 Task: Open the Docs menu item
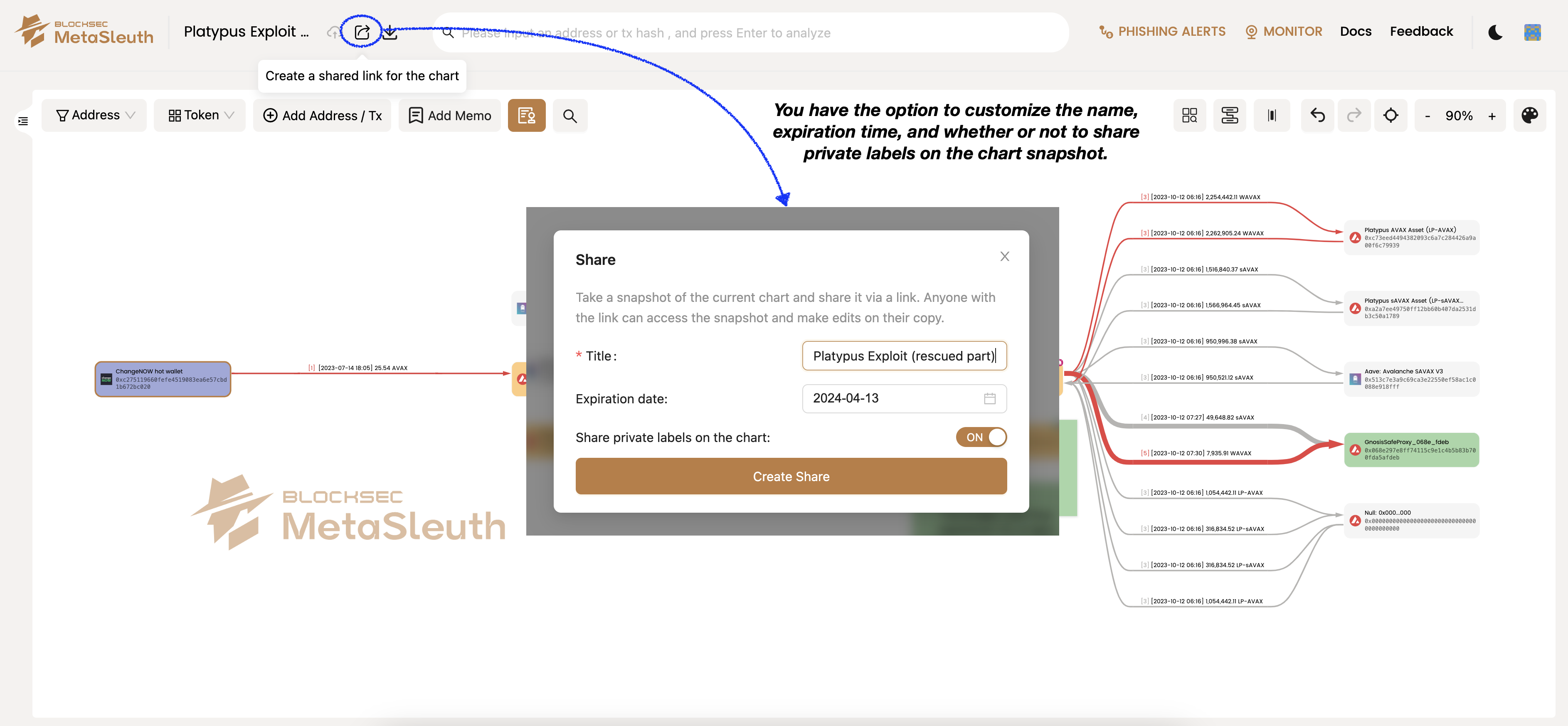tap(1356, 32)
